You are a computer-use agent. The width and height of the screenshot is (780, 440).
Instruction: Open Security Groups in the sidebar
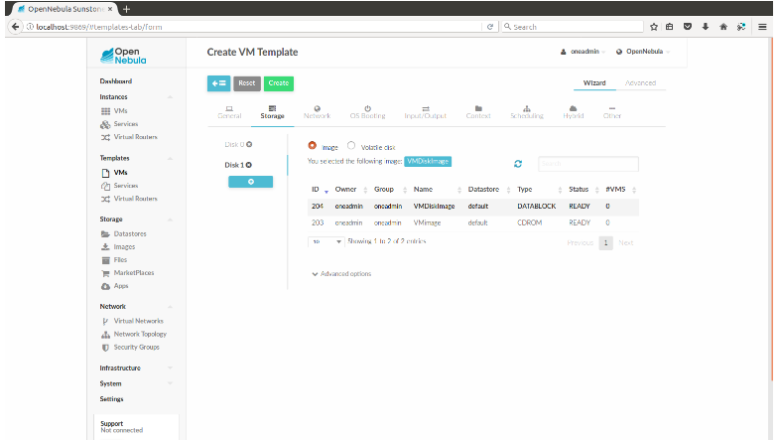135,347
